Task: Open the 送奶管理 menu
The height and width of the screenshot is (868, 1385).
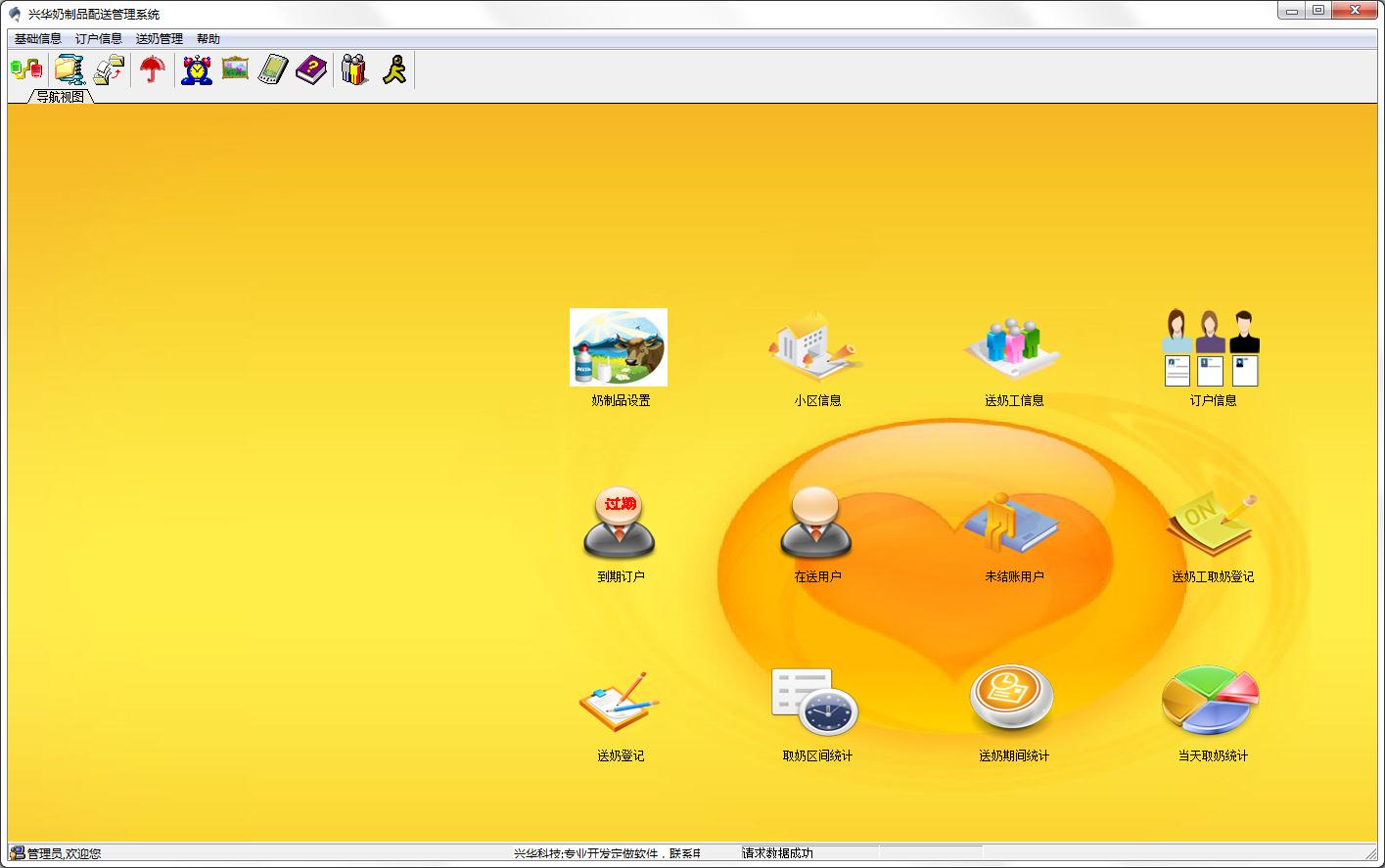Action: 160,39
